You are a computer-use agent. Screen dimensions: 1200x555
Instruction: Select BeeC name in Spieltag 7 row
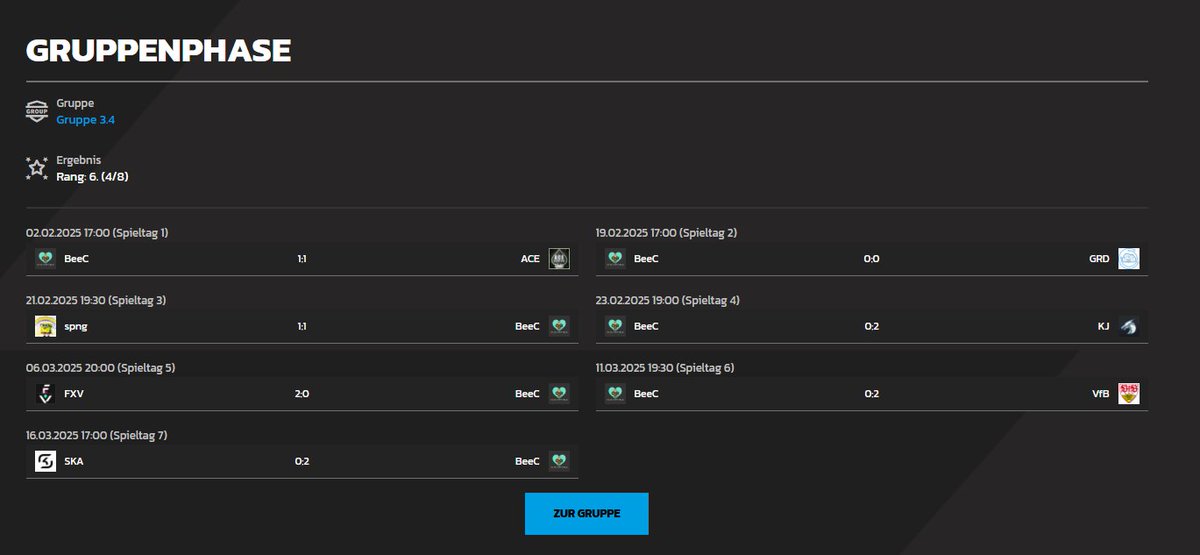click(x=527, y=461)
